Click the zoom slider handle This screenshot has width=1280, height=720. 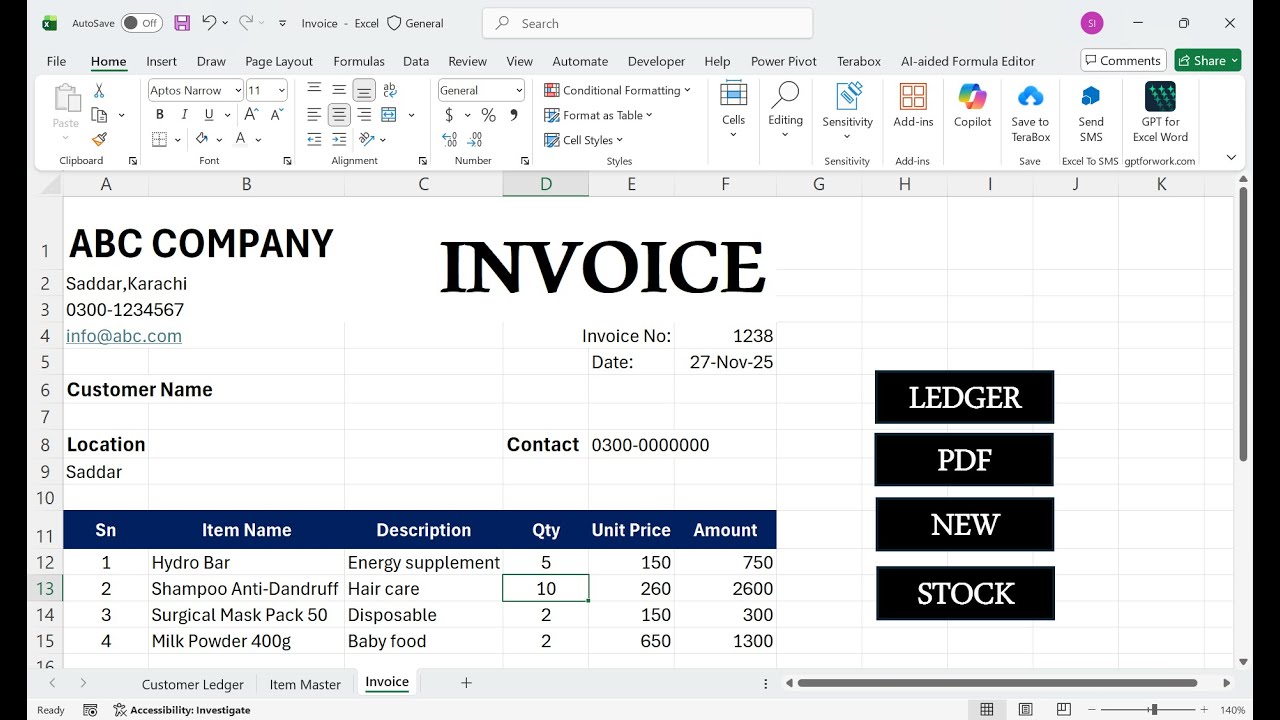(1154, 710)
